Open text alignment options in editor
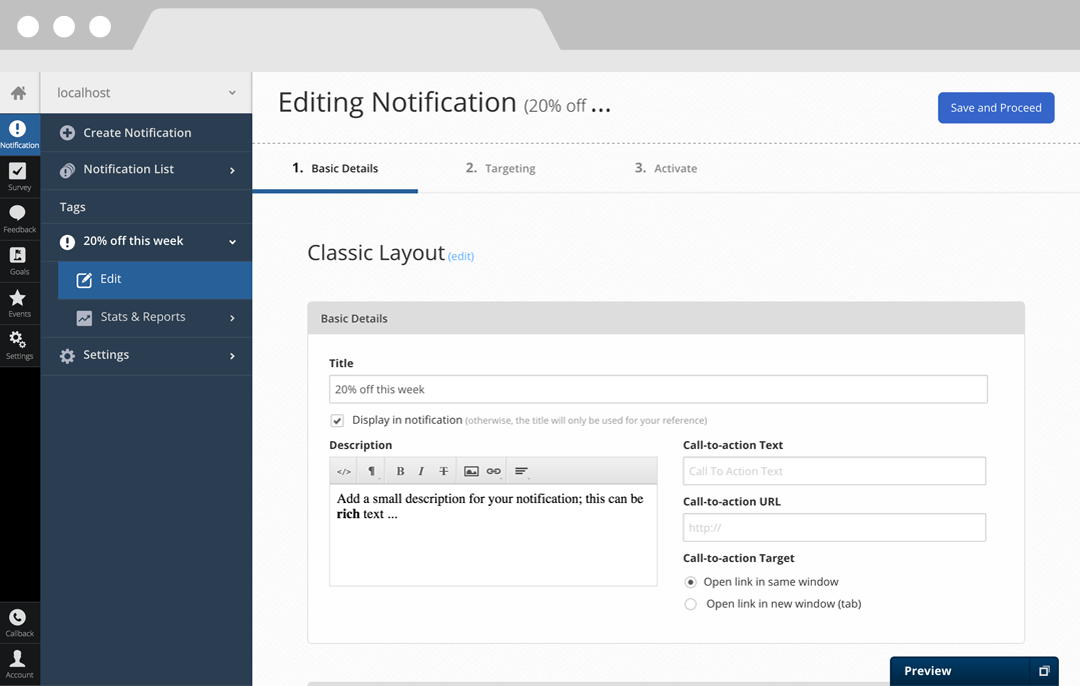The image size is (1080, 686). point(521,471)
